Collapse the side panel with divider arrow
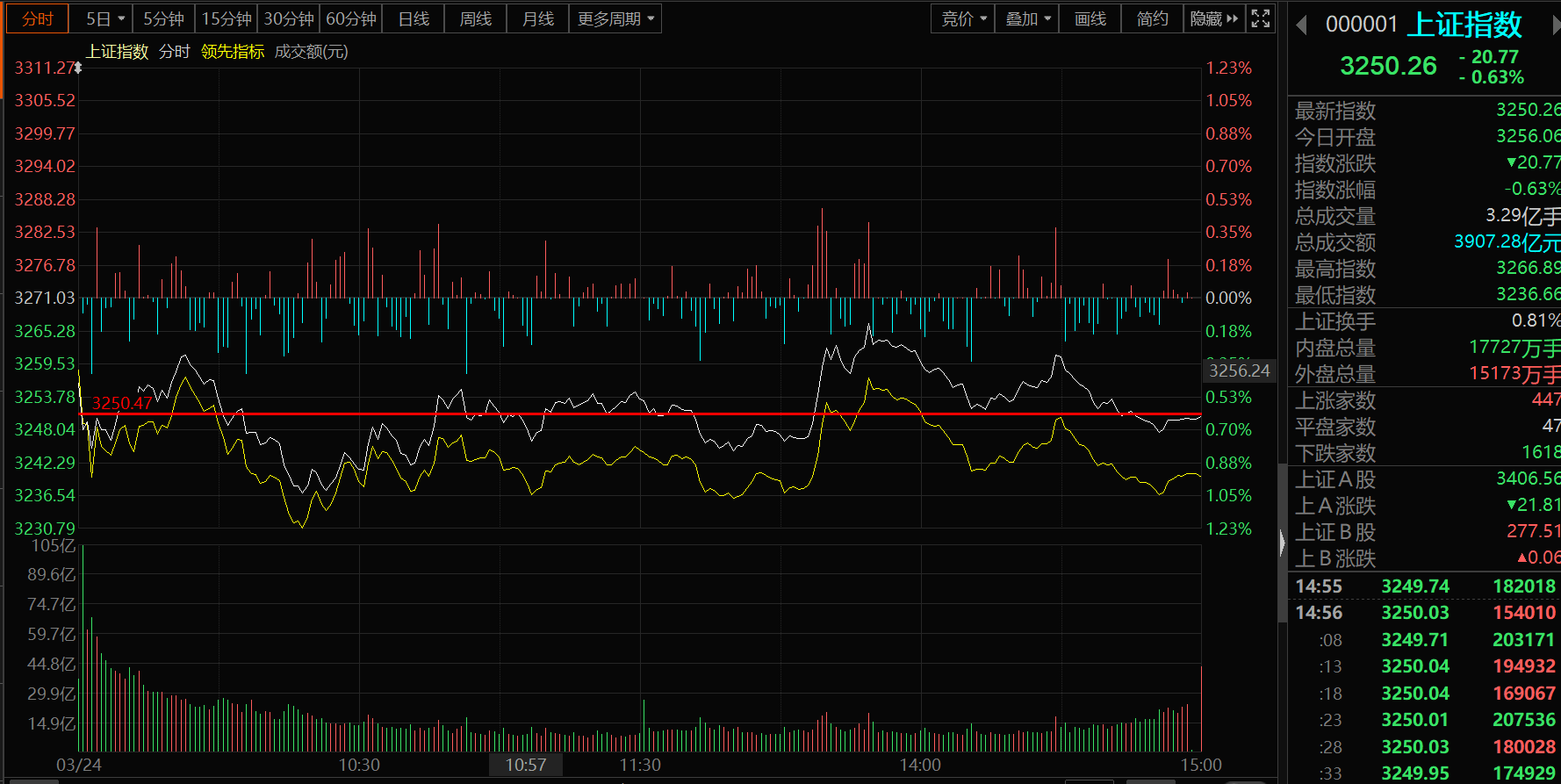Viewport: 1561px width, 784px height. pyautogui.click(x=1282, y=543)
